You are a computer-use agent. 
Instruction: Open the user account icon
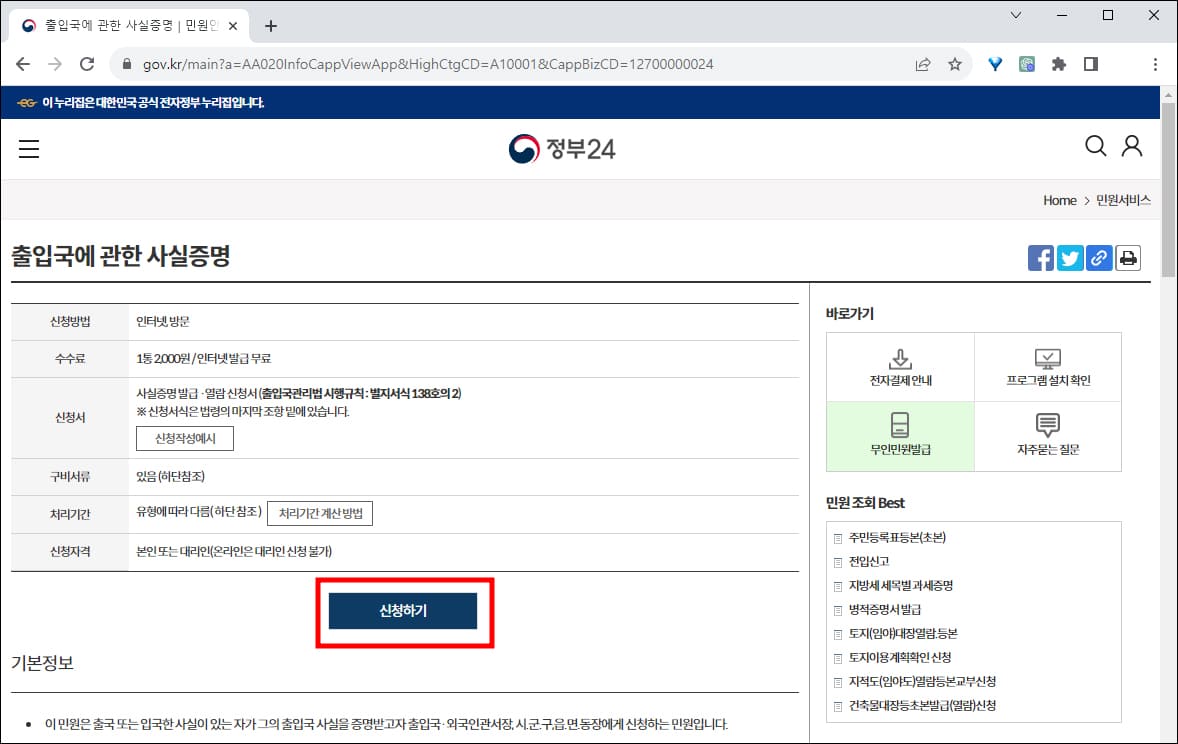(1132, 146)
